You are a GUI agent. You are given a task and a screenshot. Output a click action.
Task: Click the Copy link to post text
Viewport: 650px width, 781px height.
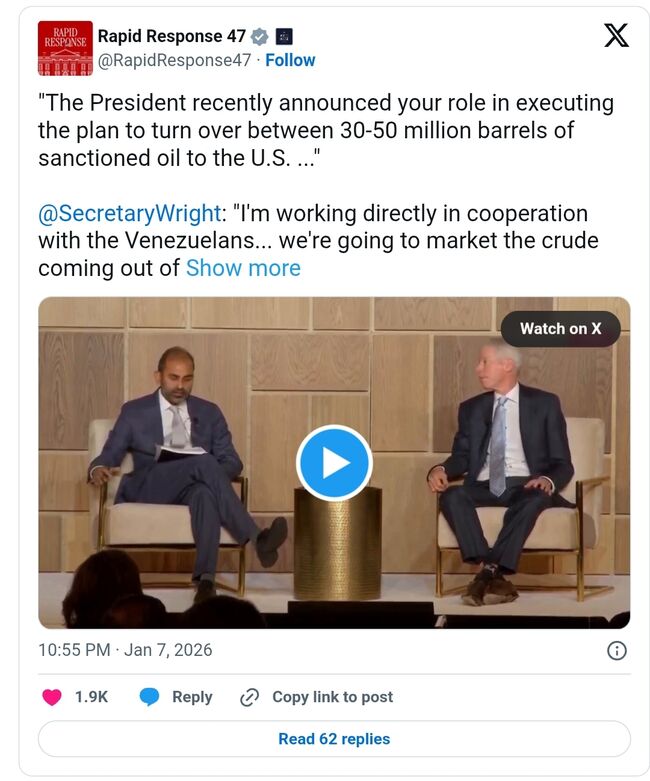332,697
